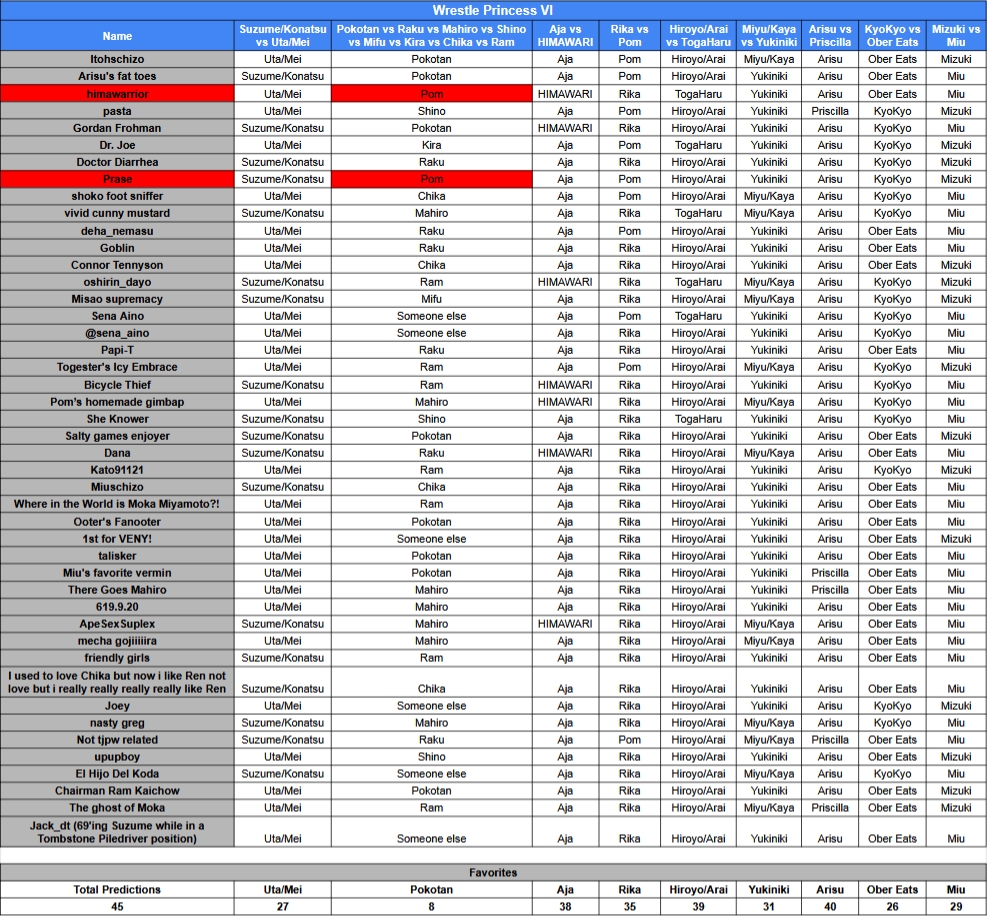The image size is (987, 916).
Task: Select the Name column header
Action: click(x=117, y=36)
